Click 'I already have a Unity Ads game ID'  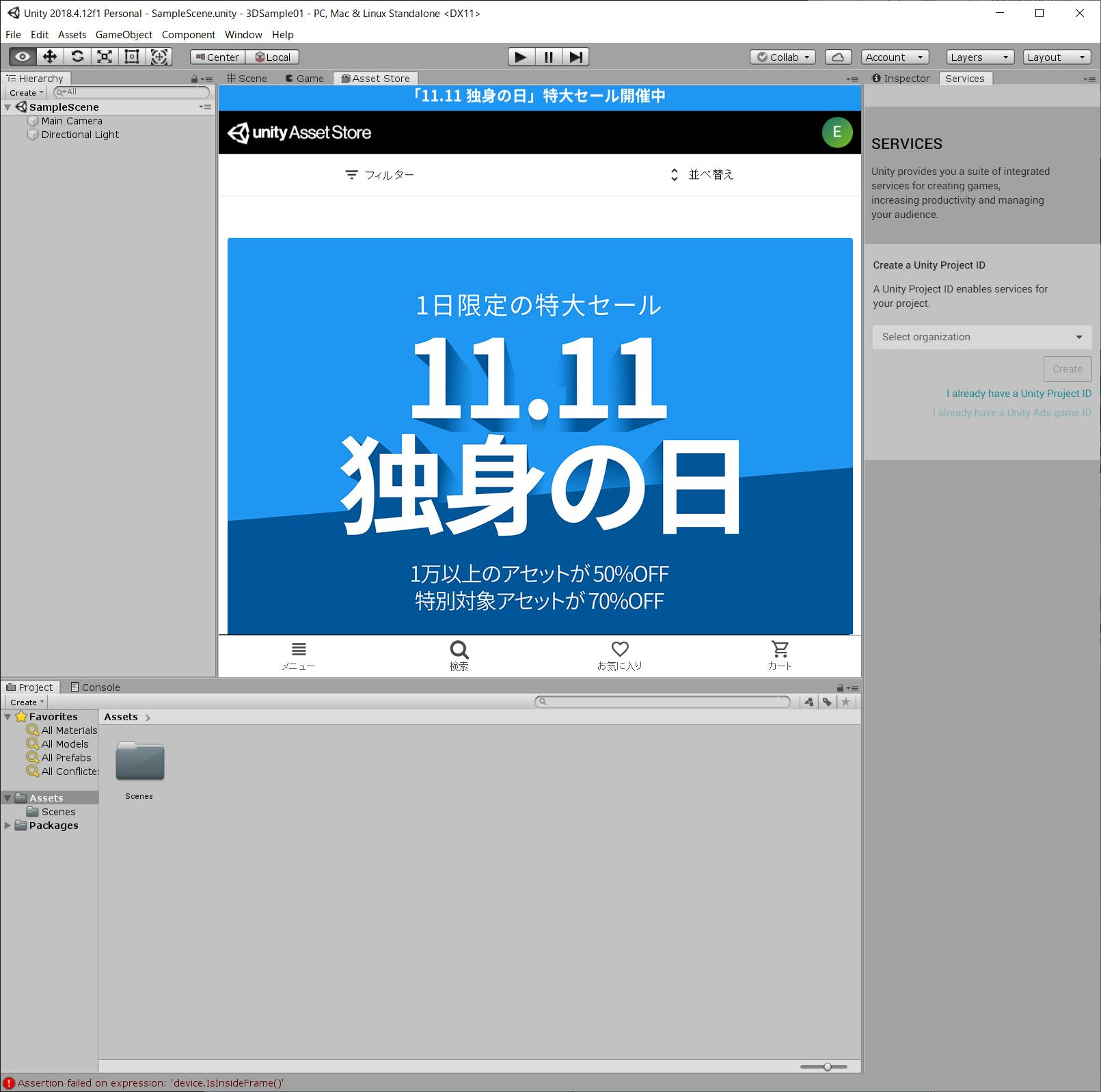(1012, 413)
